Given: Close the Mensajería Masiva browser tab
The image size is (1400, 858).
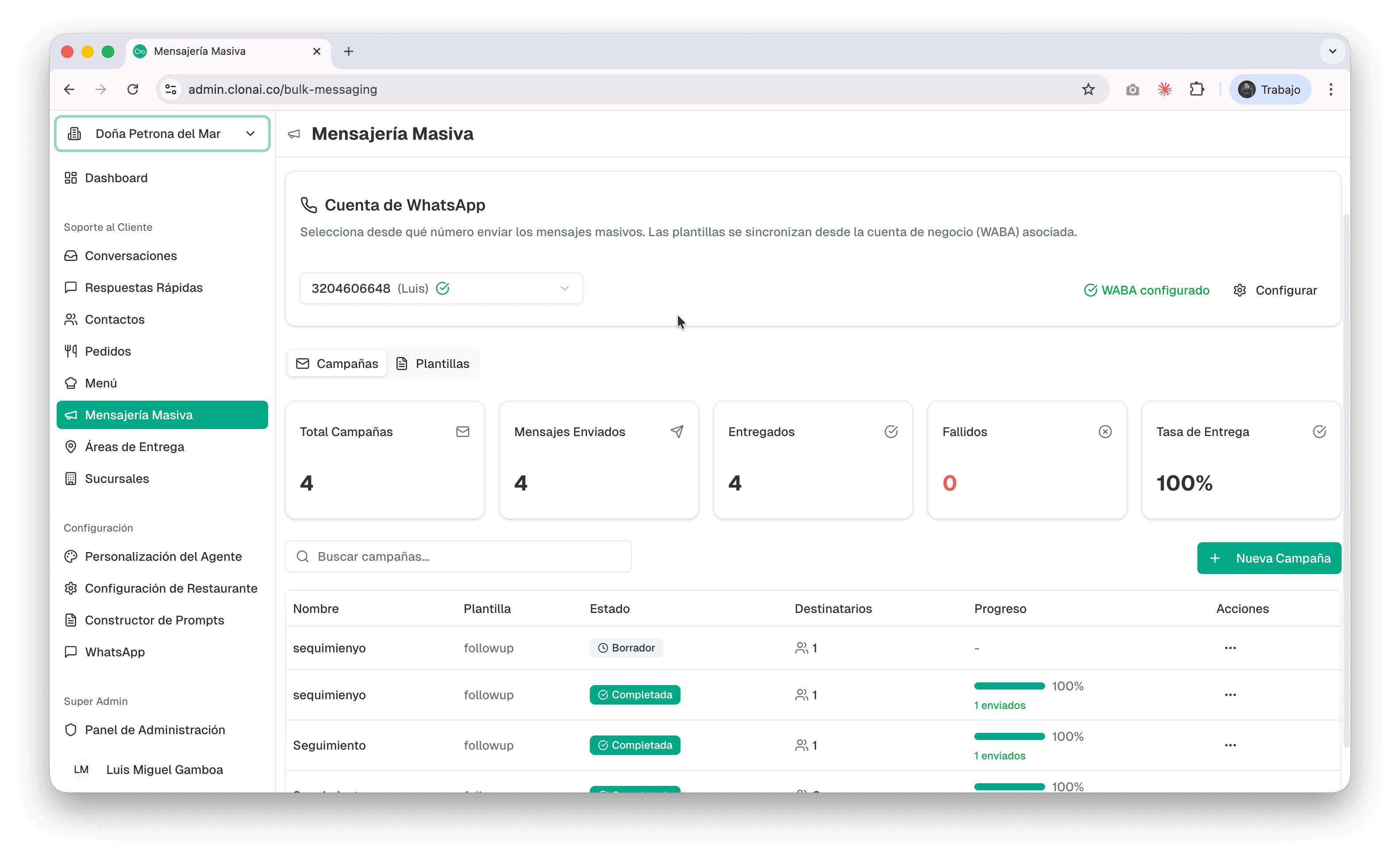Looking at the screenshot, I should click(x=317, y=51).
